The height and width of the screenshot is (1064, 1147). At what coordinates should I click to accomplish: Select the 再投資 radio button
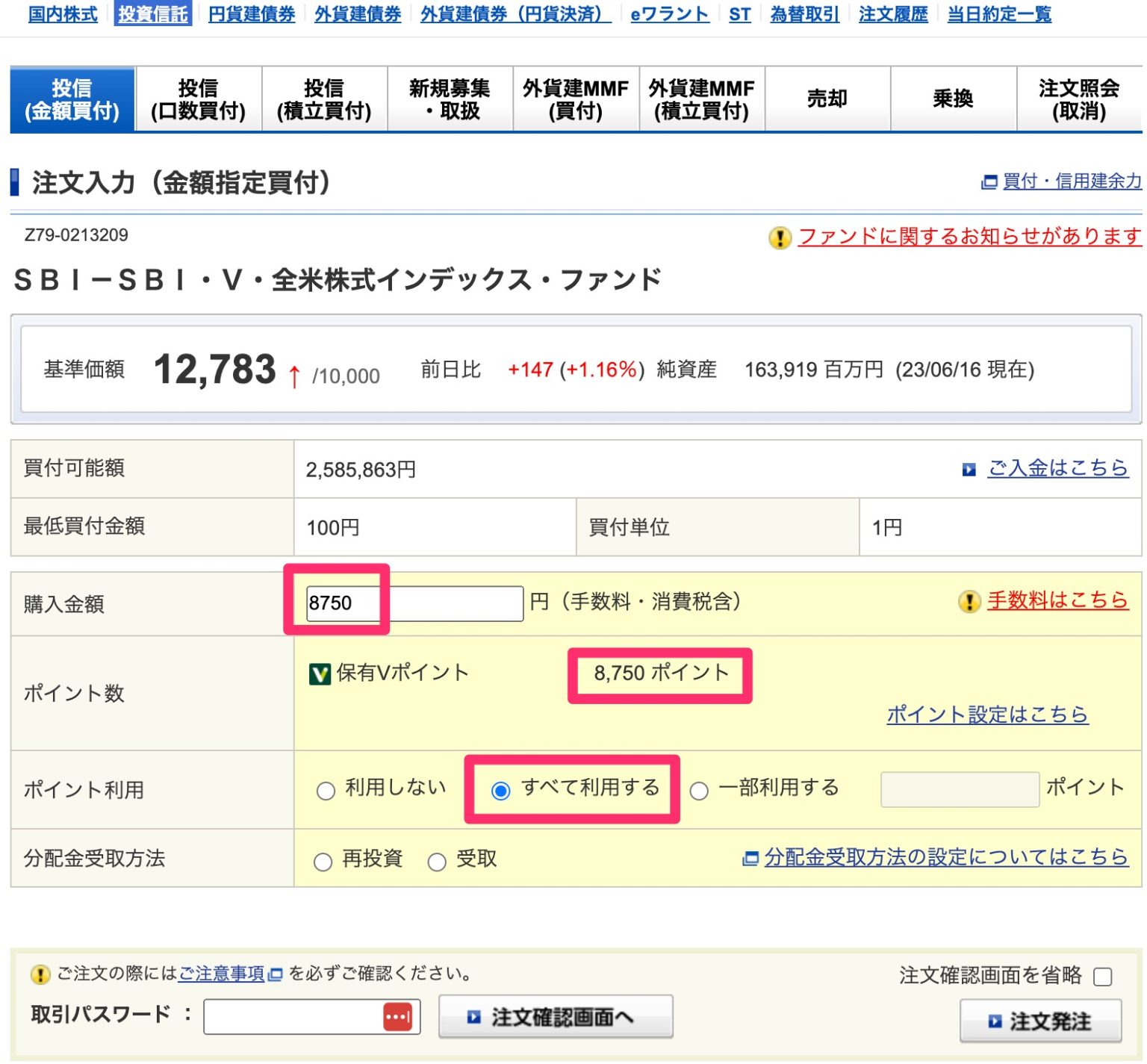(x=323, y=860)
